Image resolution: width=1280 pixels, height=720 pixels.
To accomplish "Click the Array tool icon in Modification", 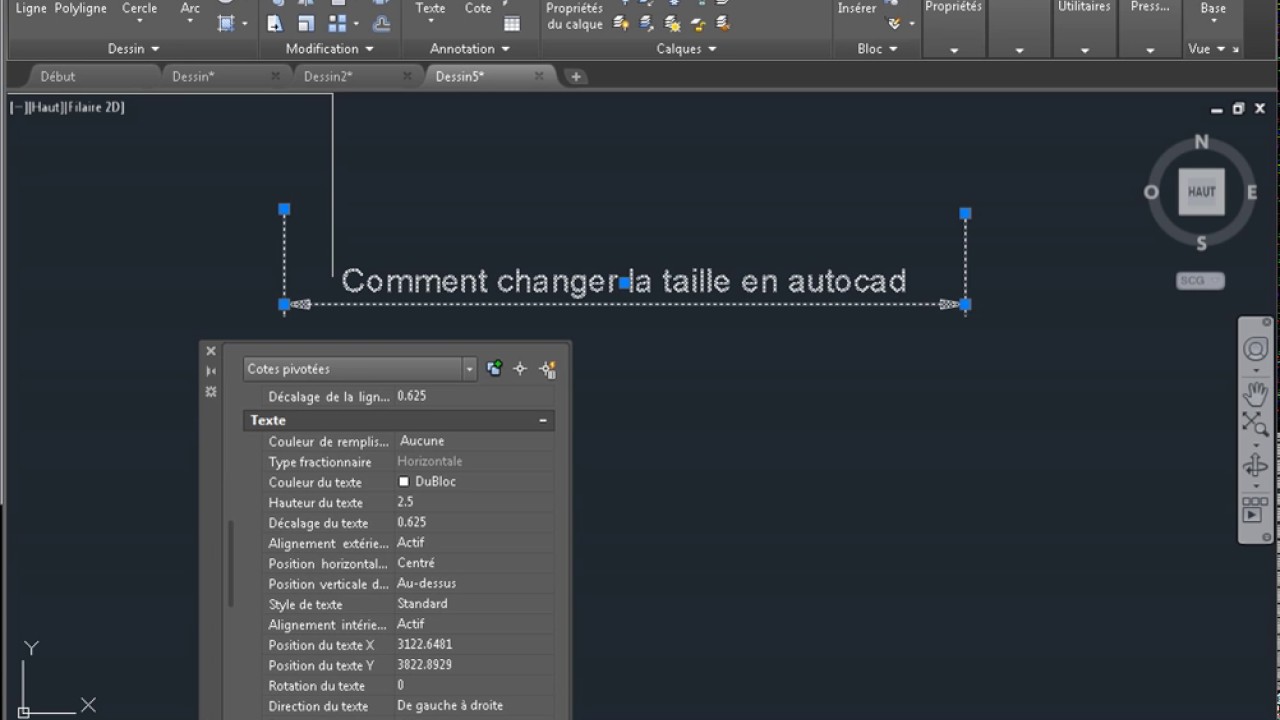I will pos(337,23).
